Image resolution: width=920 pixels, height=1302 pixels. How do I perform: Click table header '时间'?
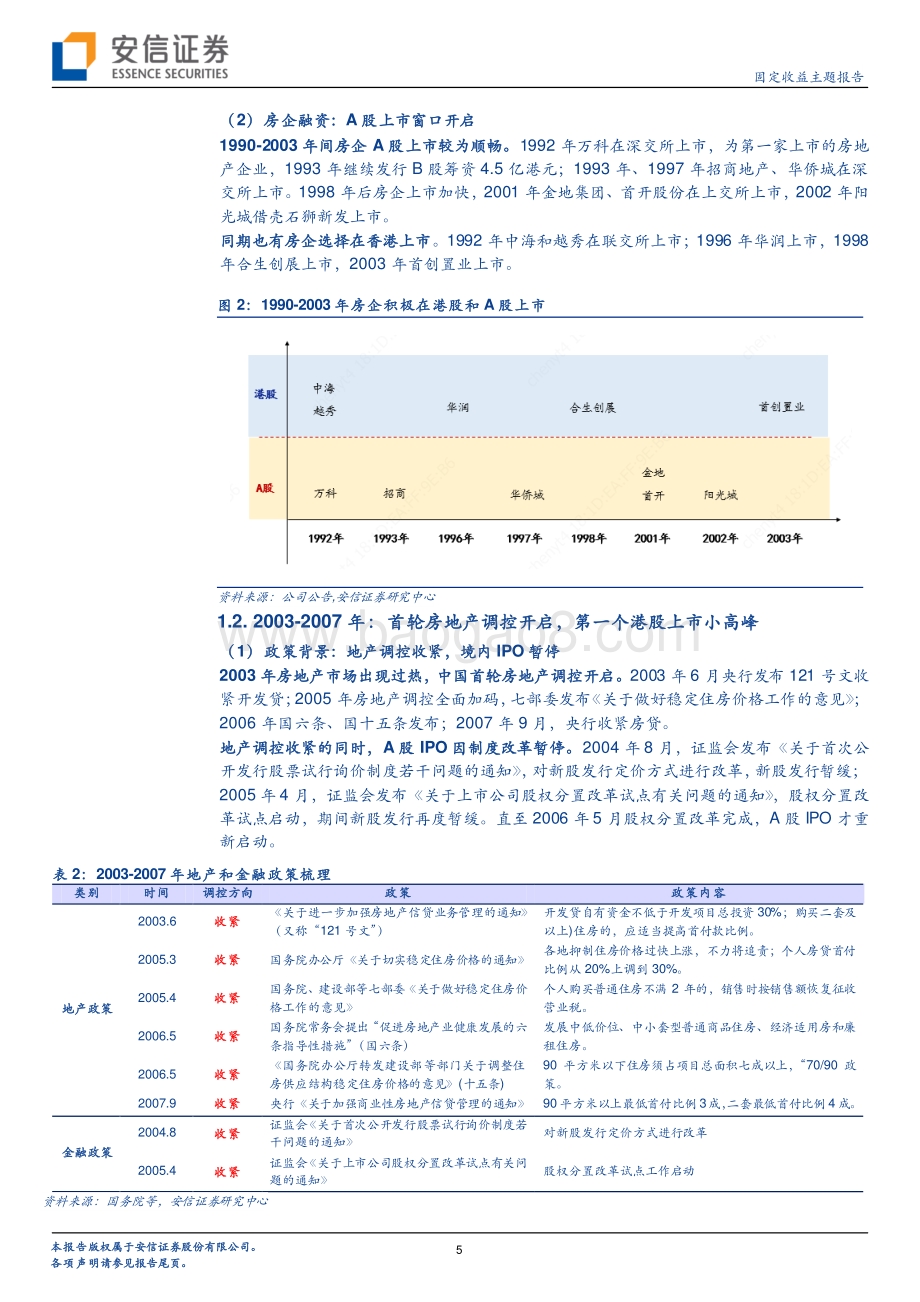click(156, 893)
